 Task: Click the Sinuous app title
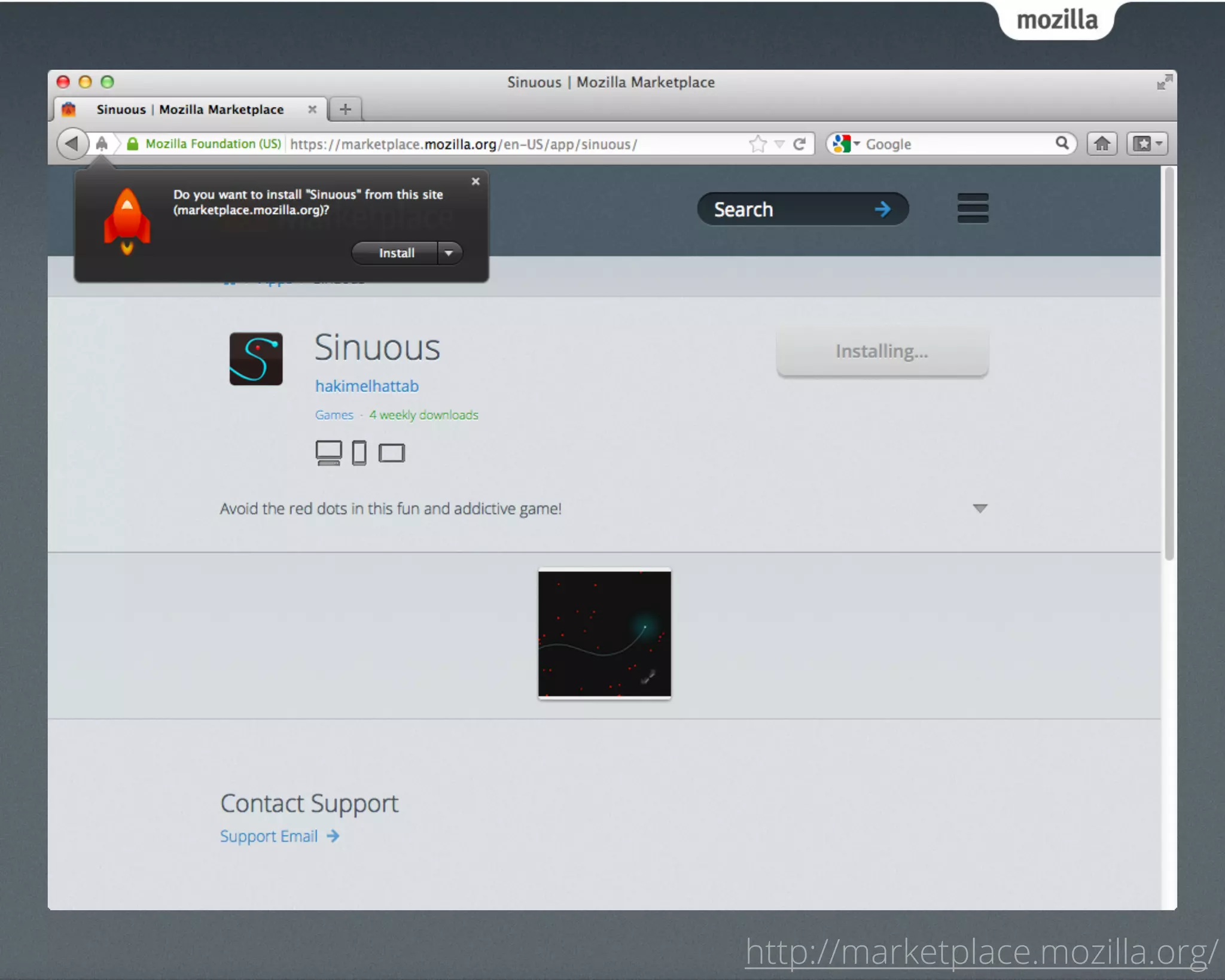(377, 348)
